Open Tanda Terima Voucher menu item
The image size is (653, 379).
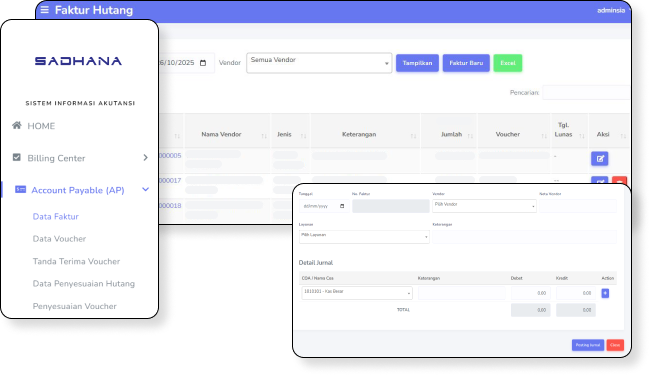(x=76, y=261)
